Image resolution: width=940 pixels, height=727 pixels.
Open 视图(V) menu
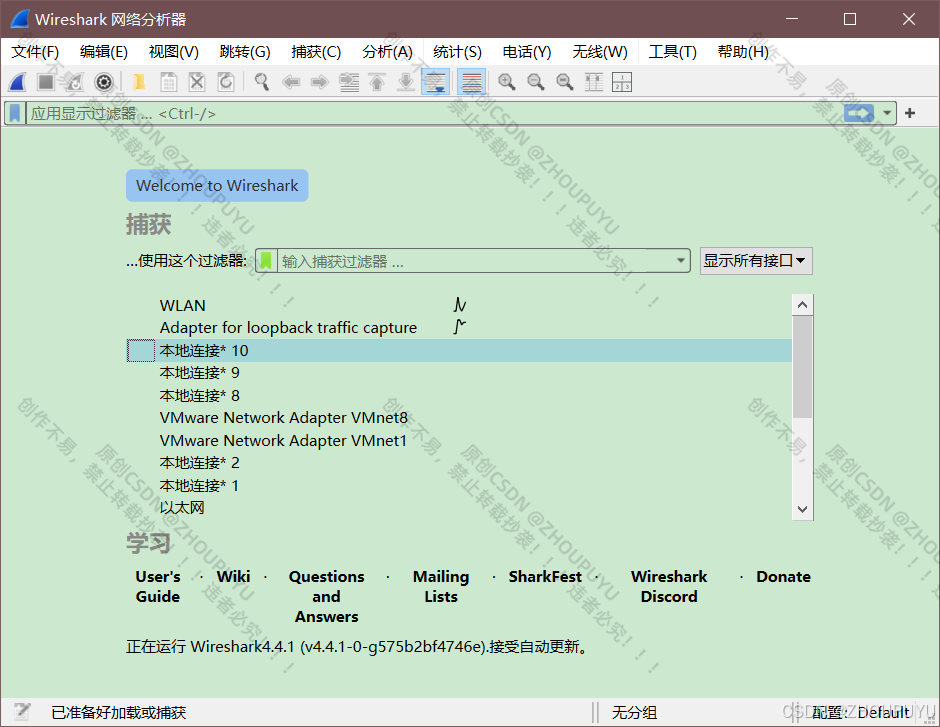[174, 52]
